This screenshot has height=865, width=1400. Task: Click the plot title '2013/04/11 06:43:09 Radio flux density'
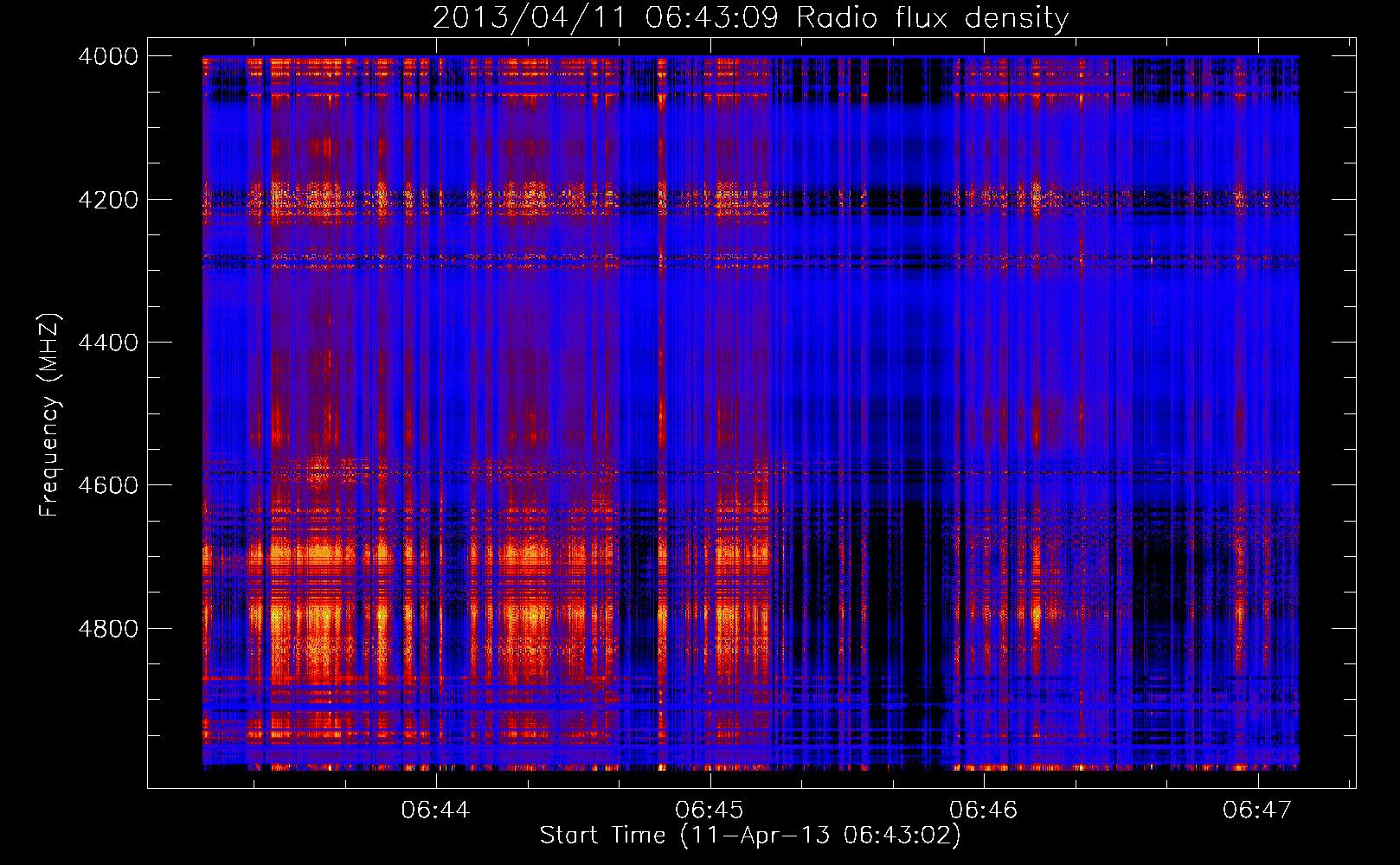750,17
